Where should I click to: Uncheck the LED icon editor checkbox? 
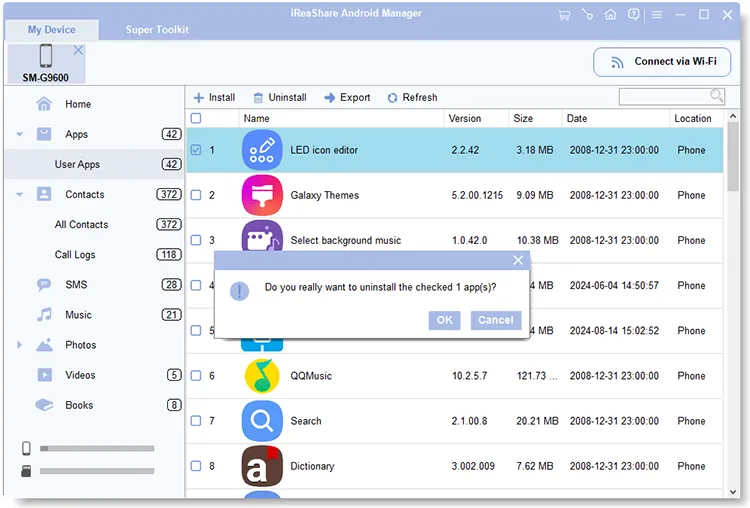click(196, 150)
